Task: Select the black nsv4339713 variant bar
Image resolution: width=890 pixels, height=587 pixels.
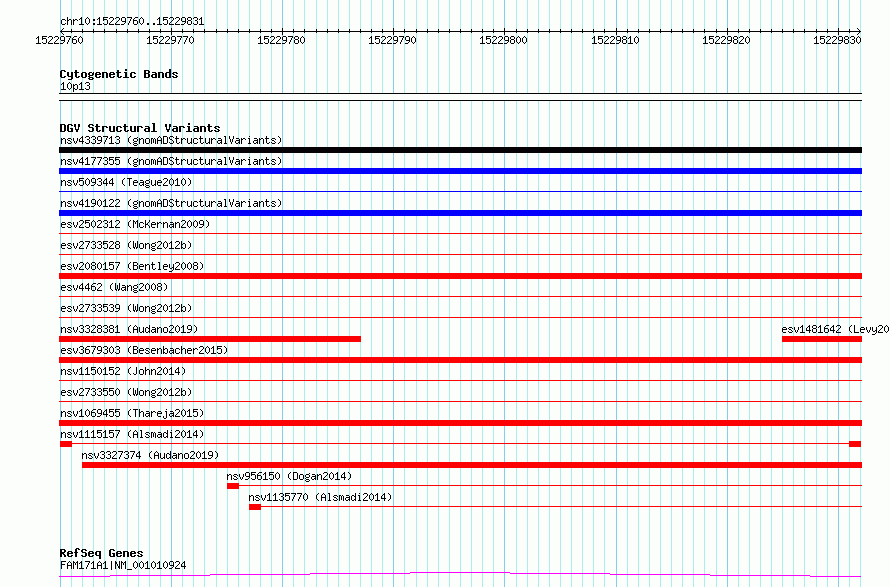Action: [x=460, y=150]
